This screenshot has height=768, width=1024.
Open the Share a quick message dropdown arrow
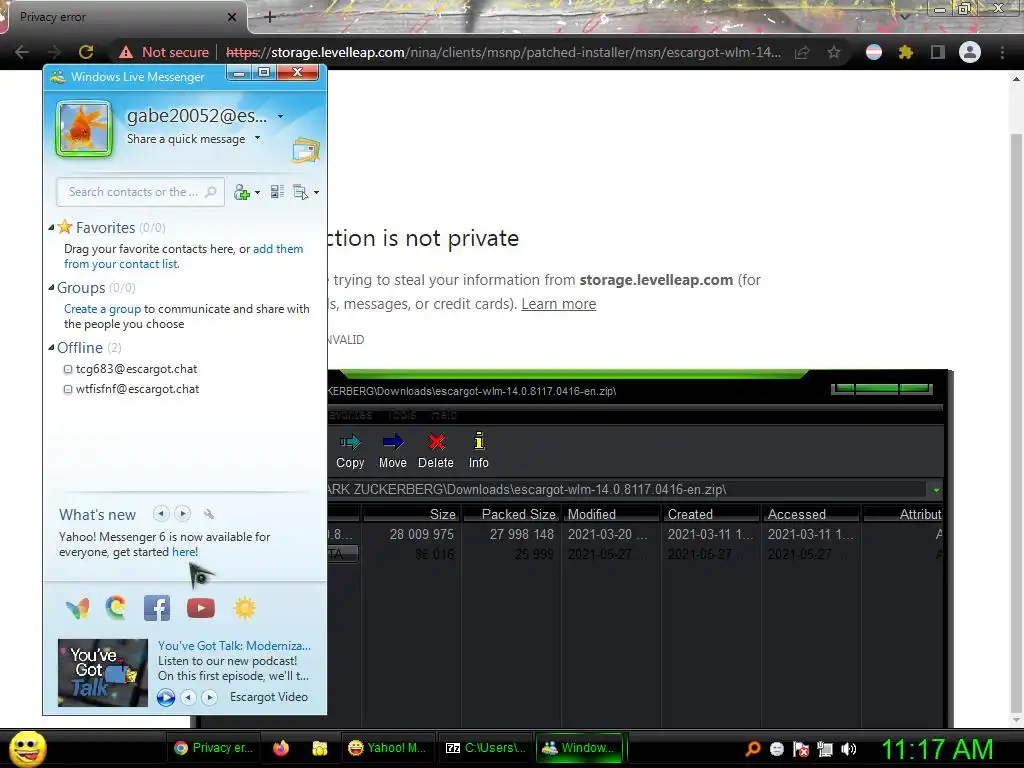click(x=257, y=138)
